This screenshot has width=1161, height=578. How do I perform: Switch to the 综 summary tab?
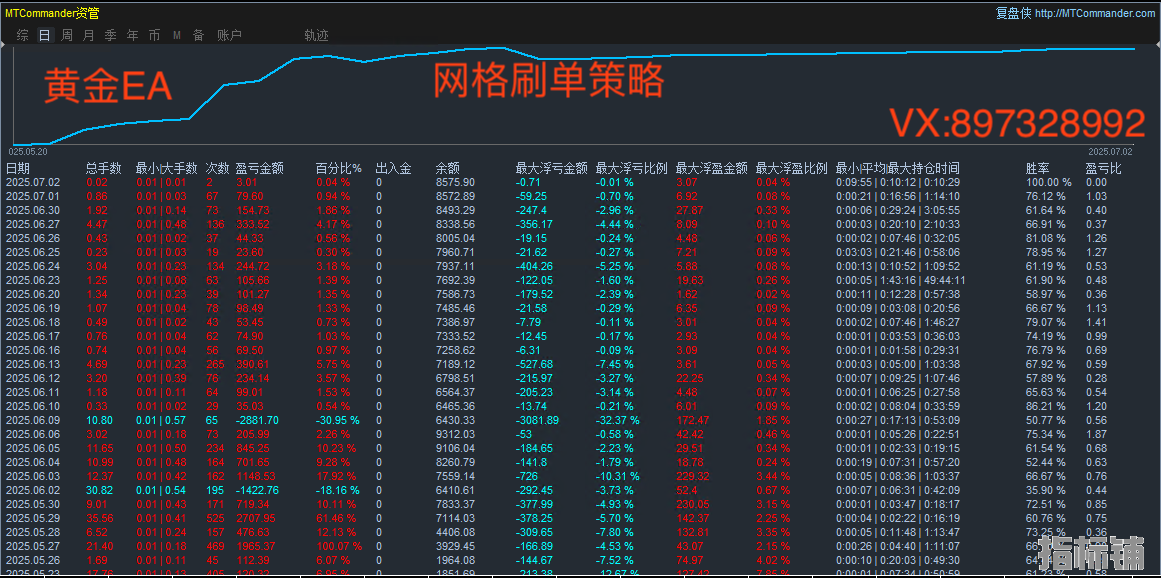click(23, 35)
